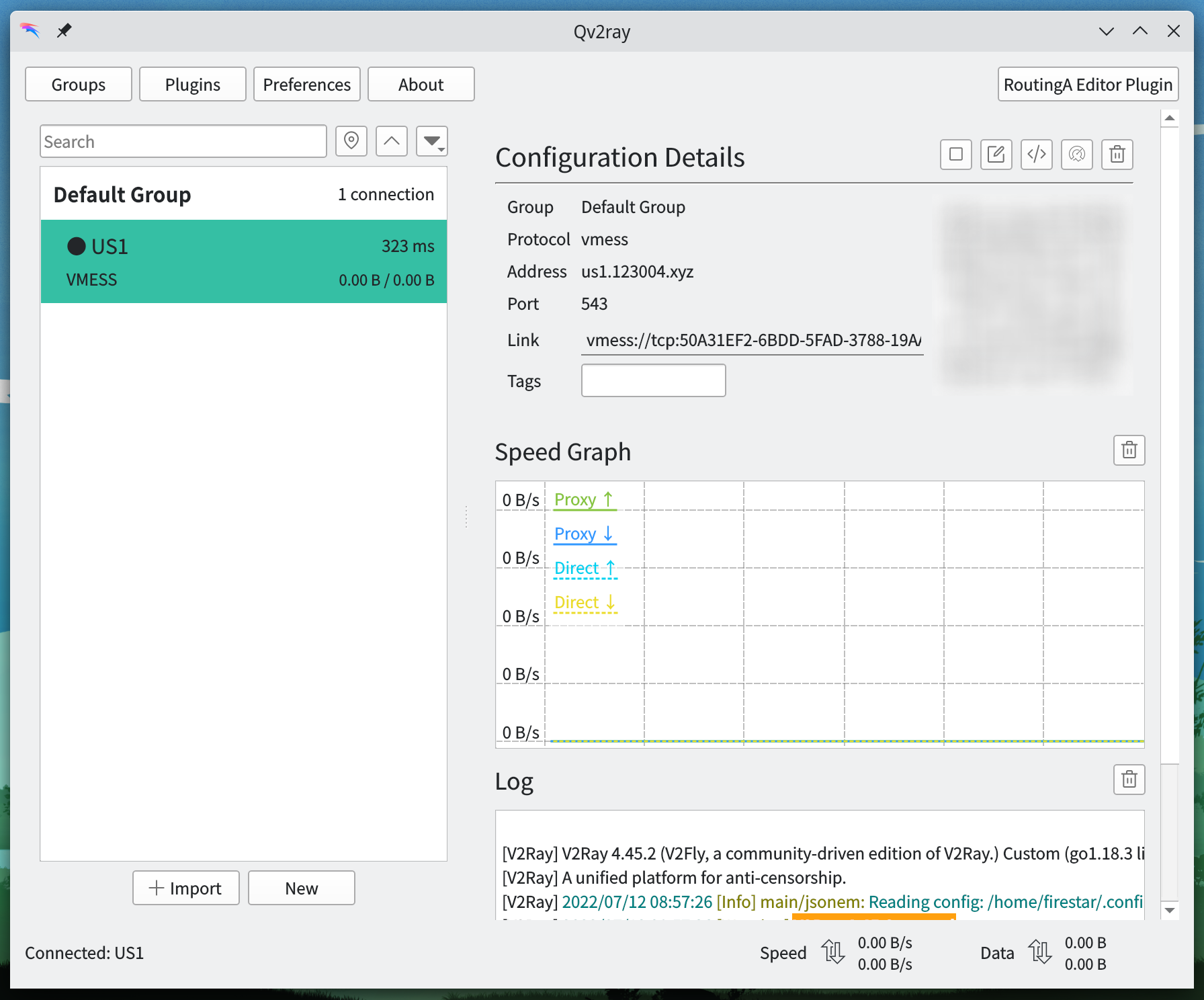This screenshot has width=1204, height=1000.
Task: Click the Qv2ray app logo icon
Action: 30,30
